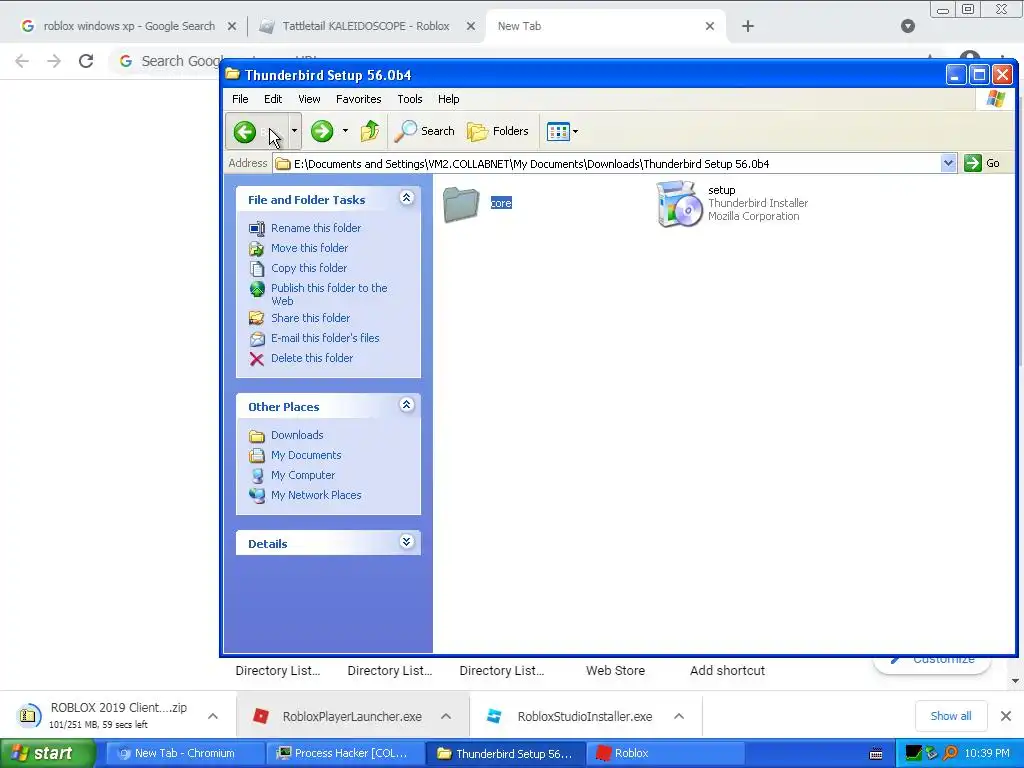The width and height of the screenshot is (1024, 768).
Task: Click the browser reload icon
Action: 86,61
